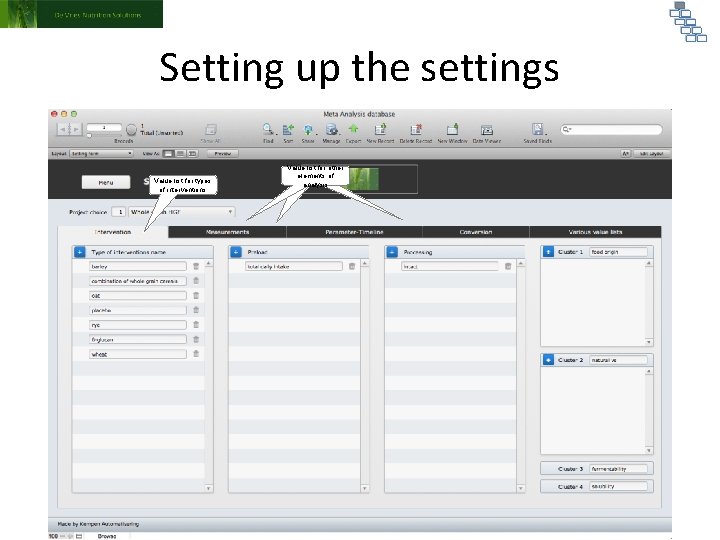Switch to table view in View As

[192, 153]
